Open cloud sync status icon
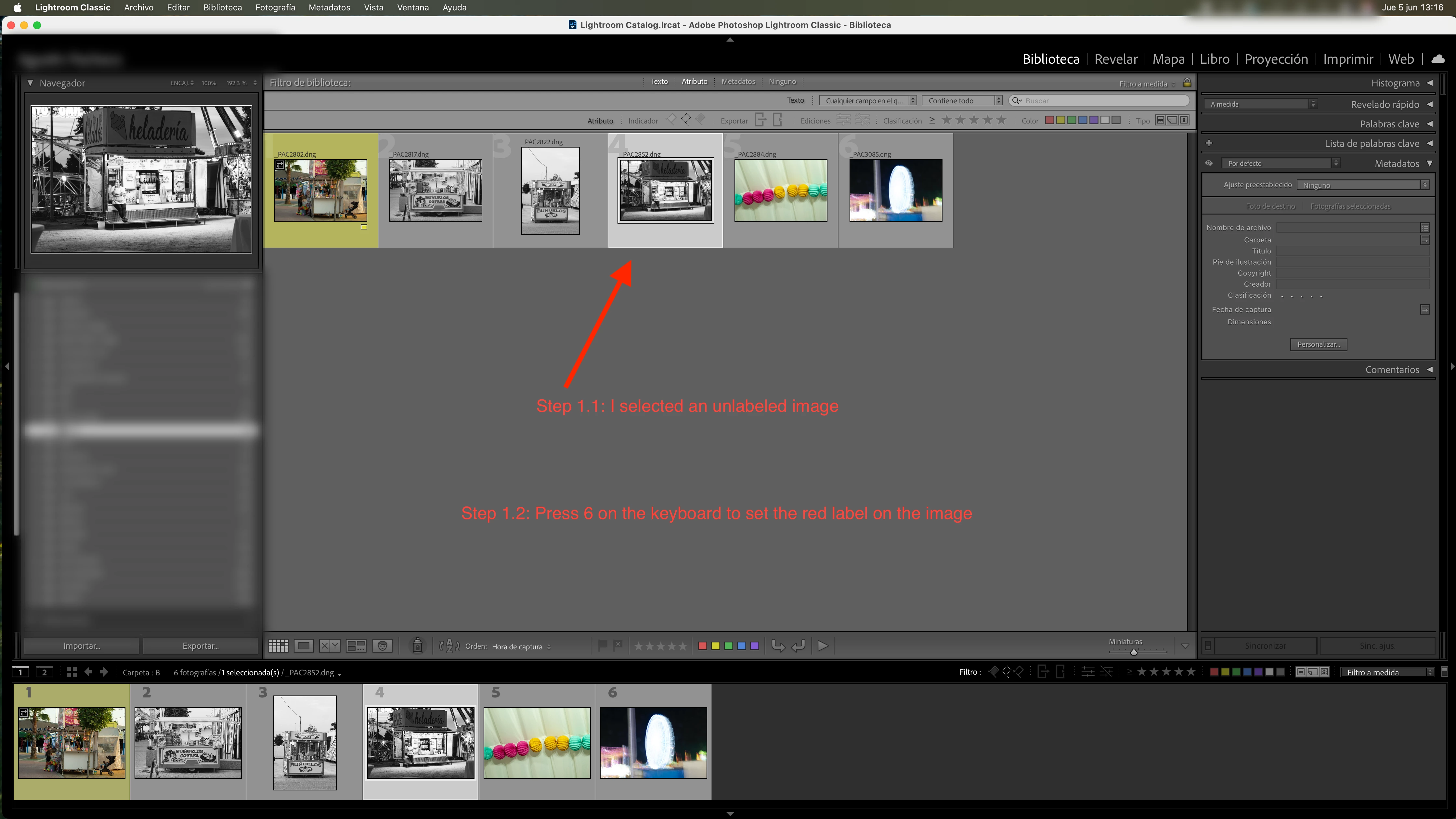1456x819 pixels. (x=1438, y=59)
